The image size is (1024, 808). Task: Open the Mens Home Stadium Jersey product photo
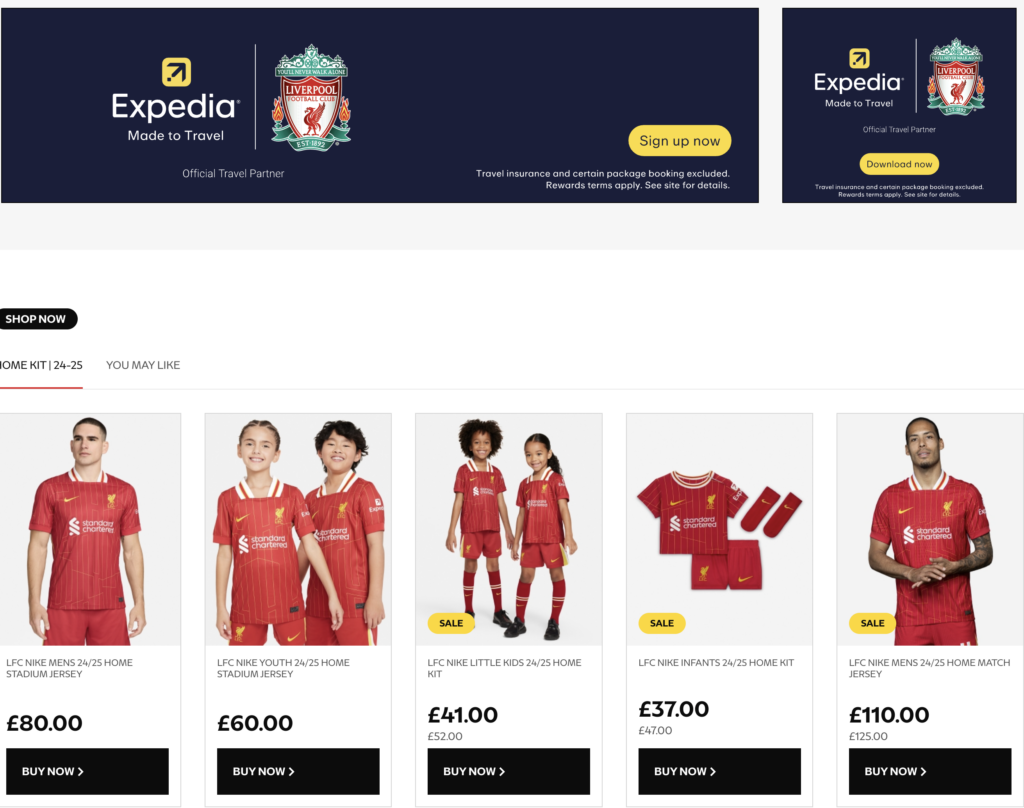click(x=88, y=530)
